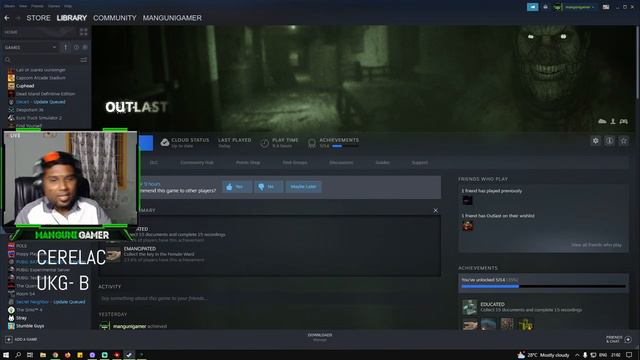Go back with the left arrow
Screen dimensions: 640x360
click(7, 18)
